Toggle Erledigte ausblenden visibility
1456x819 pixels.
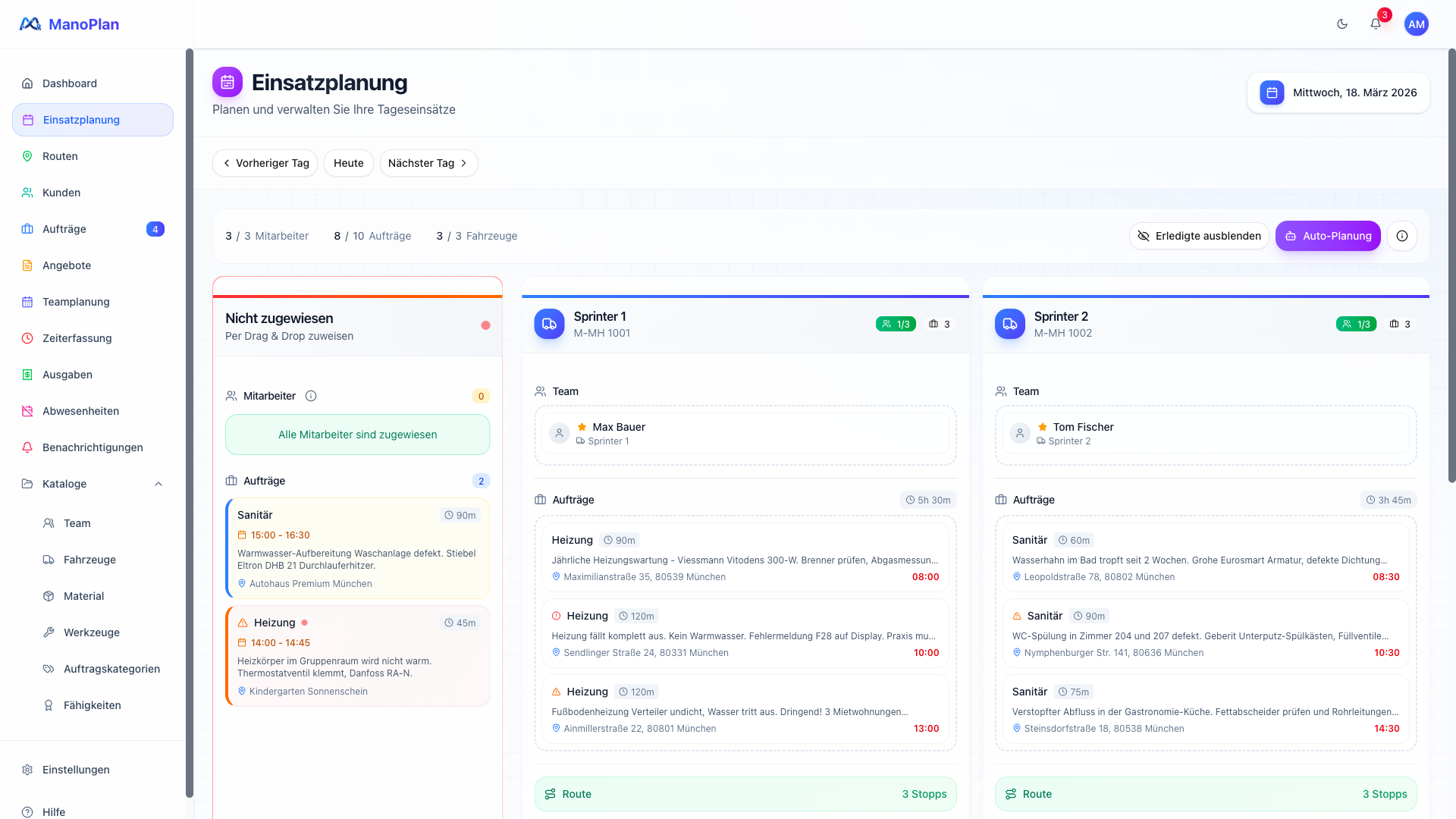1198,236
